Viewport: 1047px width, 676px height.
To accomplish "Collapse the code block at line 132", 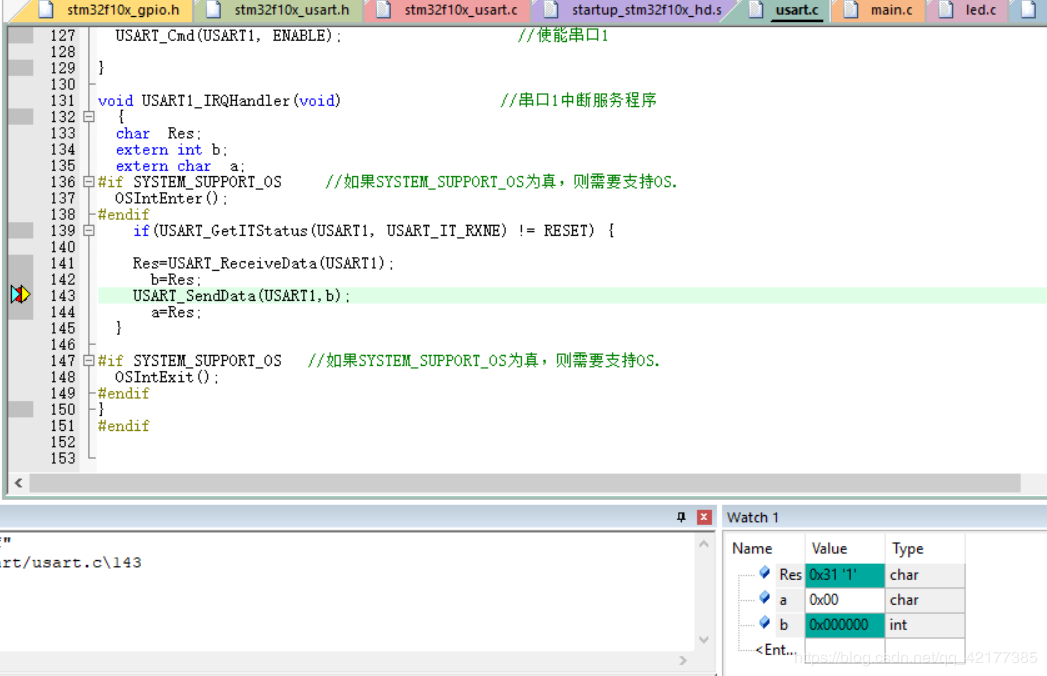I will pyautogui.click(x=89, y=117).
